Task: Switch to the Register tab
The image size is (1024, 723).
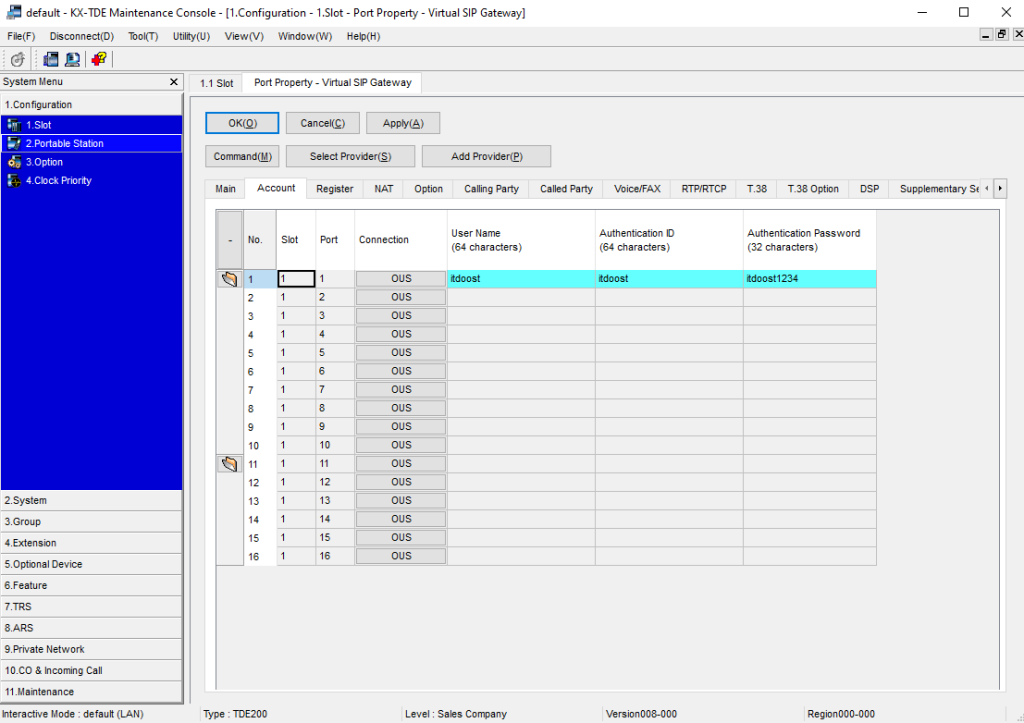Action: coord(334,189)
